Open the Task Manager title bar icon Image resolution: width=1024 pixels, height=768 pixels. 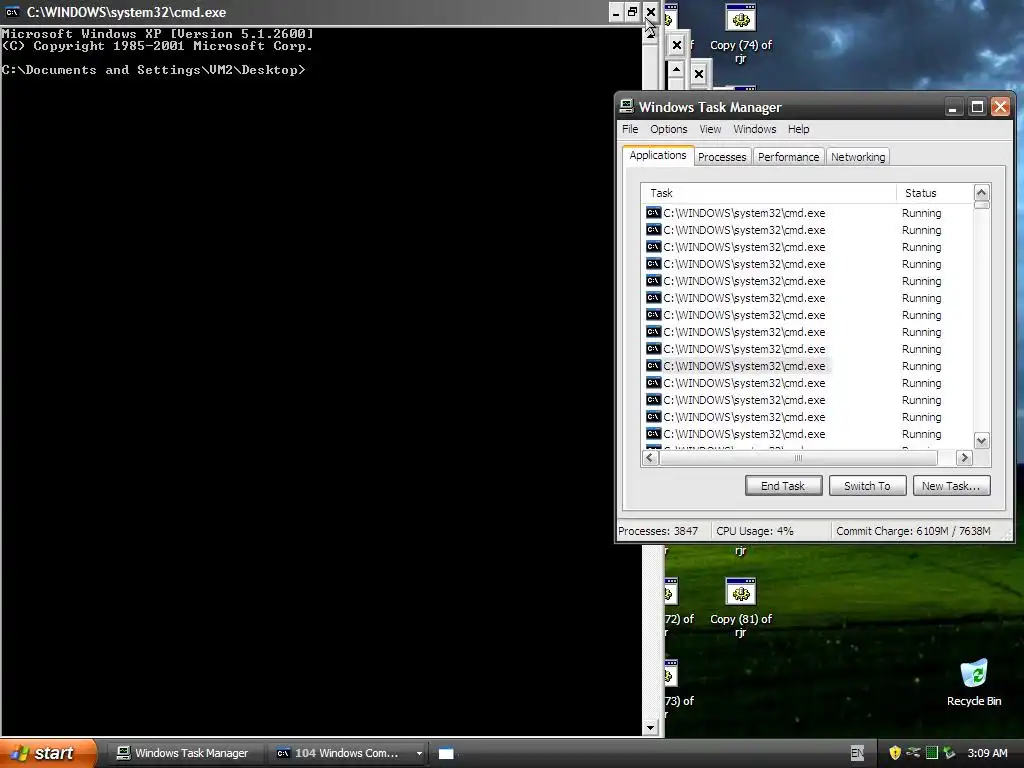tap(626, 106)
